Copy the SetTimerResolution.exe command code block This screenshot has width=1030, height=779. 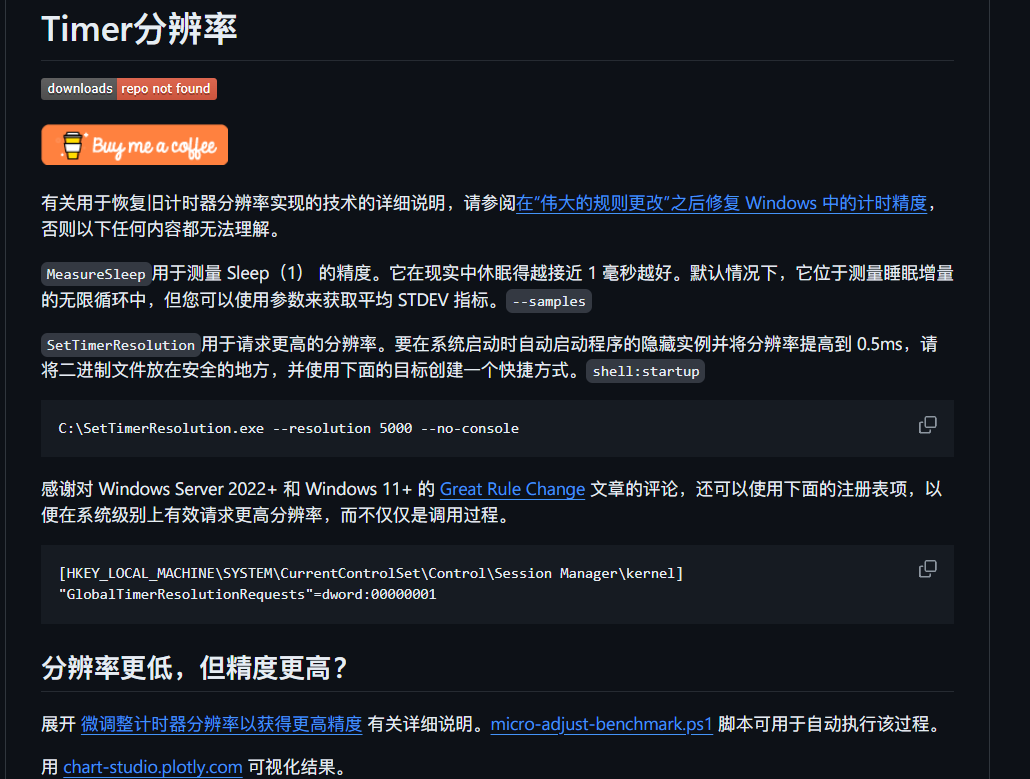click(x=927, y=425)
